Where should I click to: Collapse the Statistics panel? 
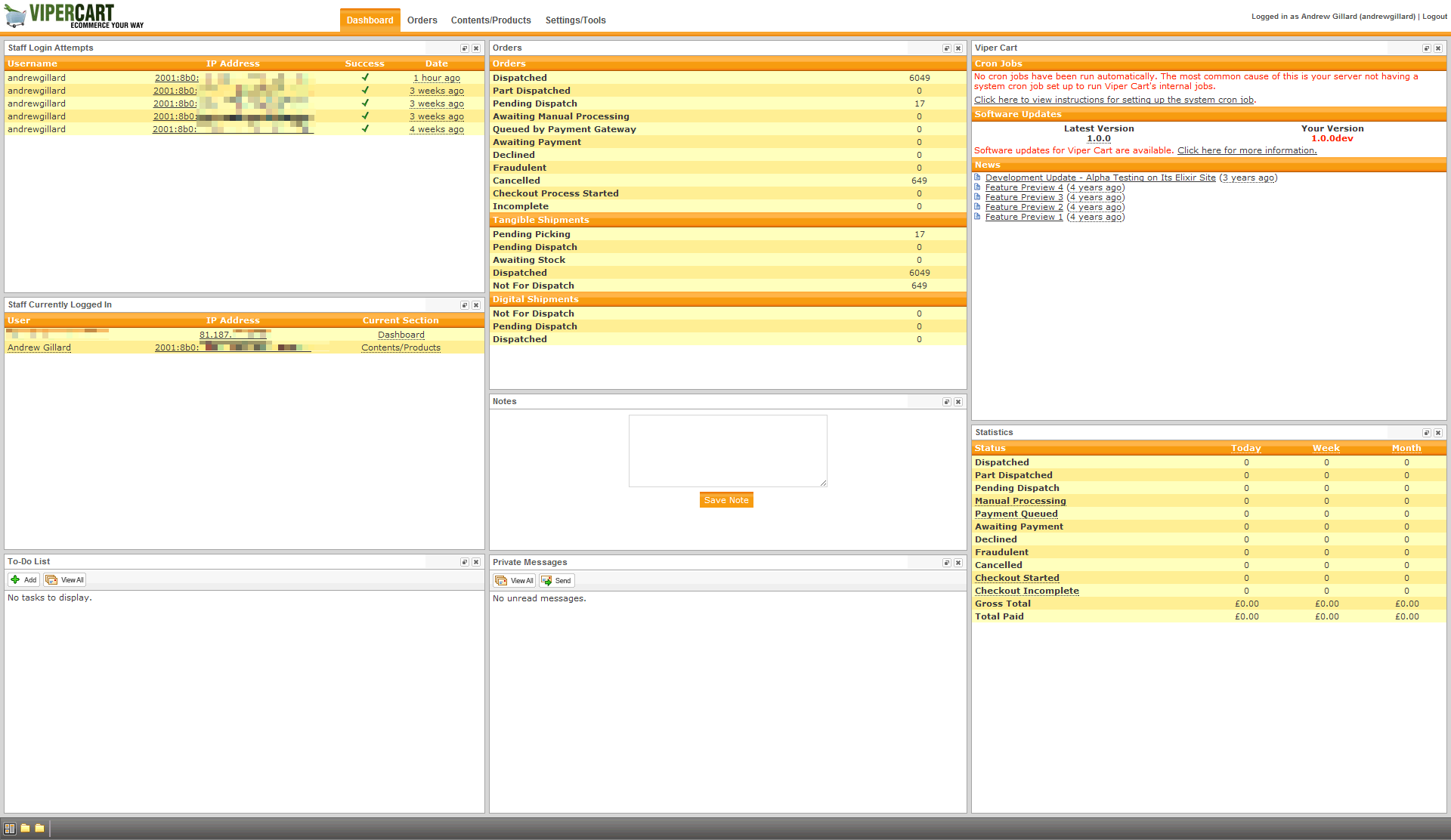[x=1426, y=433]
